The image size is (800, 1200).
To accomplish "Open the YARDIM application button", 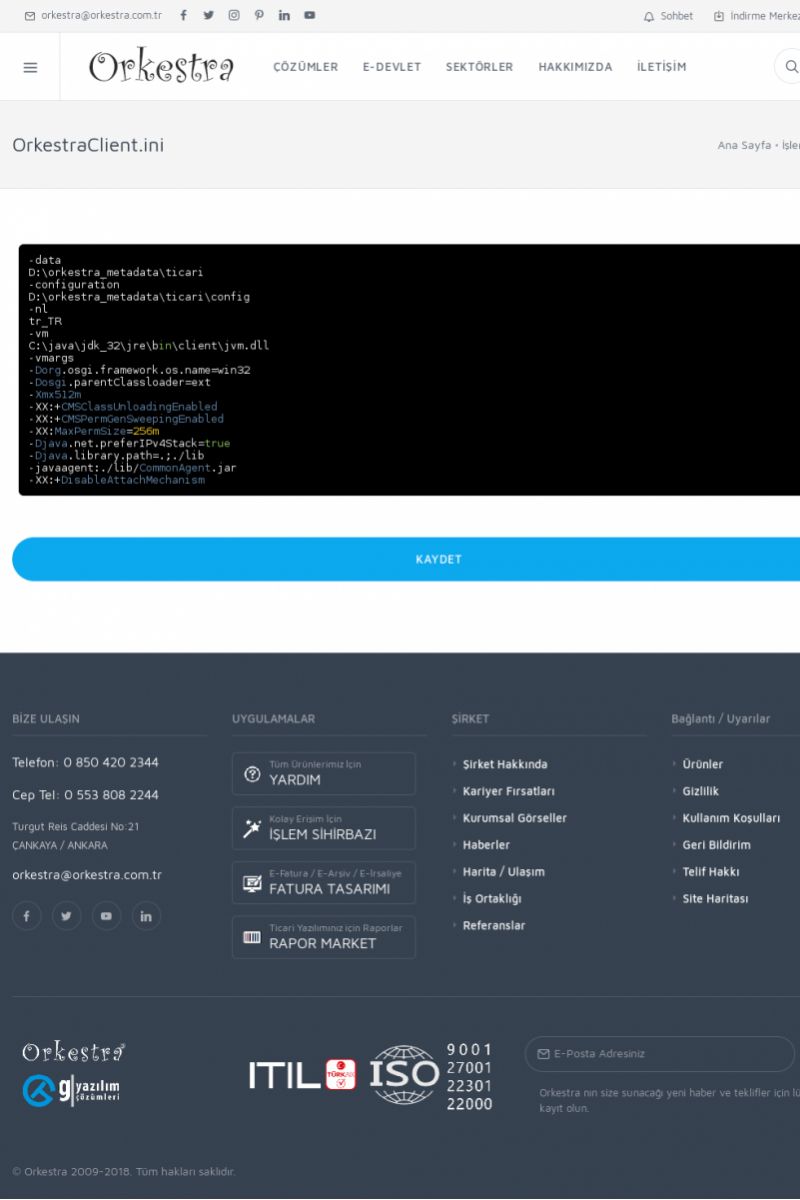I will click(323, 773).
